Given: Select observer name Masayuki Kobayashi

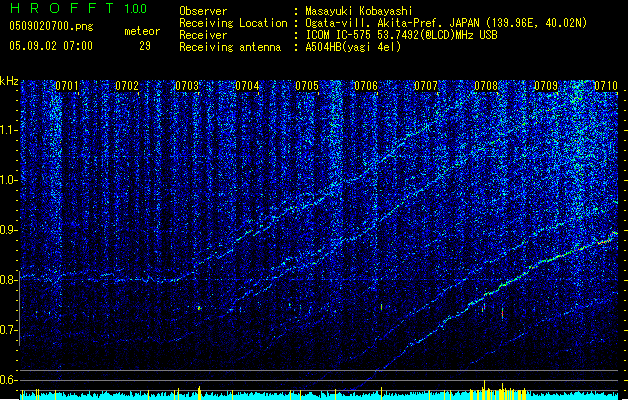Looking at the screenshot, I should 359,11.
